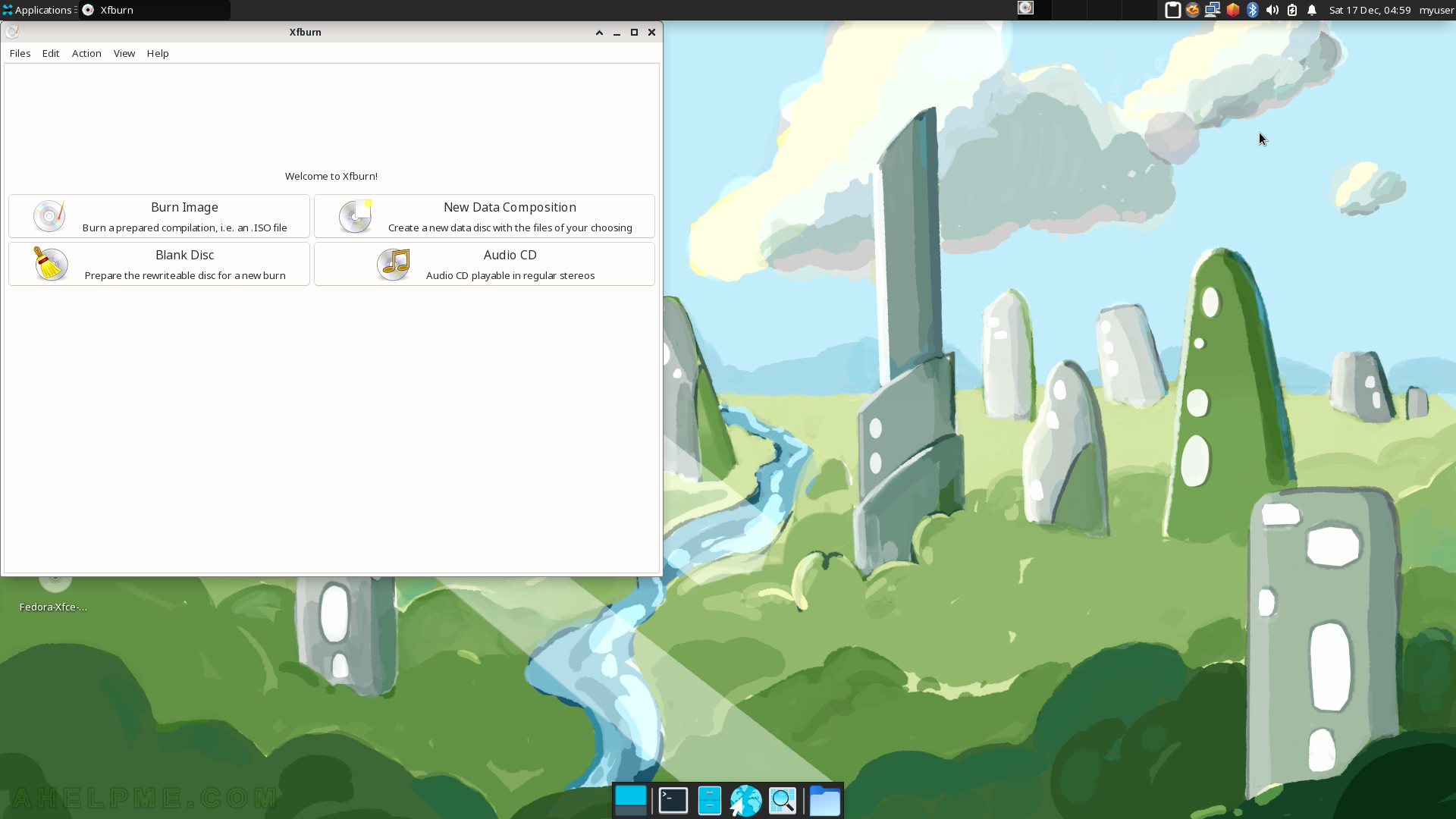Click the date and time clock
The image size is (1456, 819).
(1370, 10)
